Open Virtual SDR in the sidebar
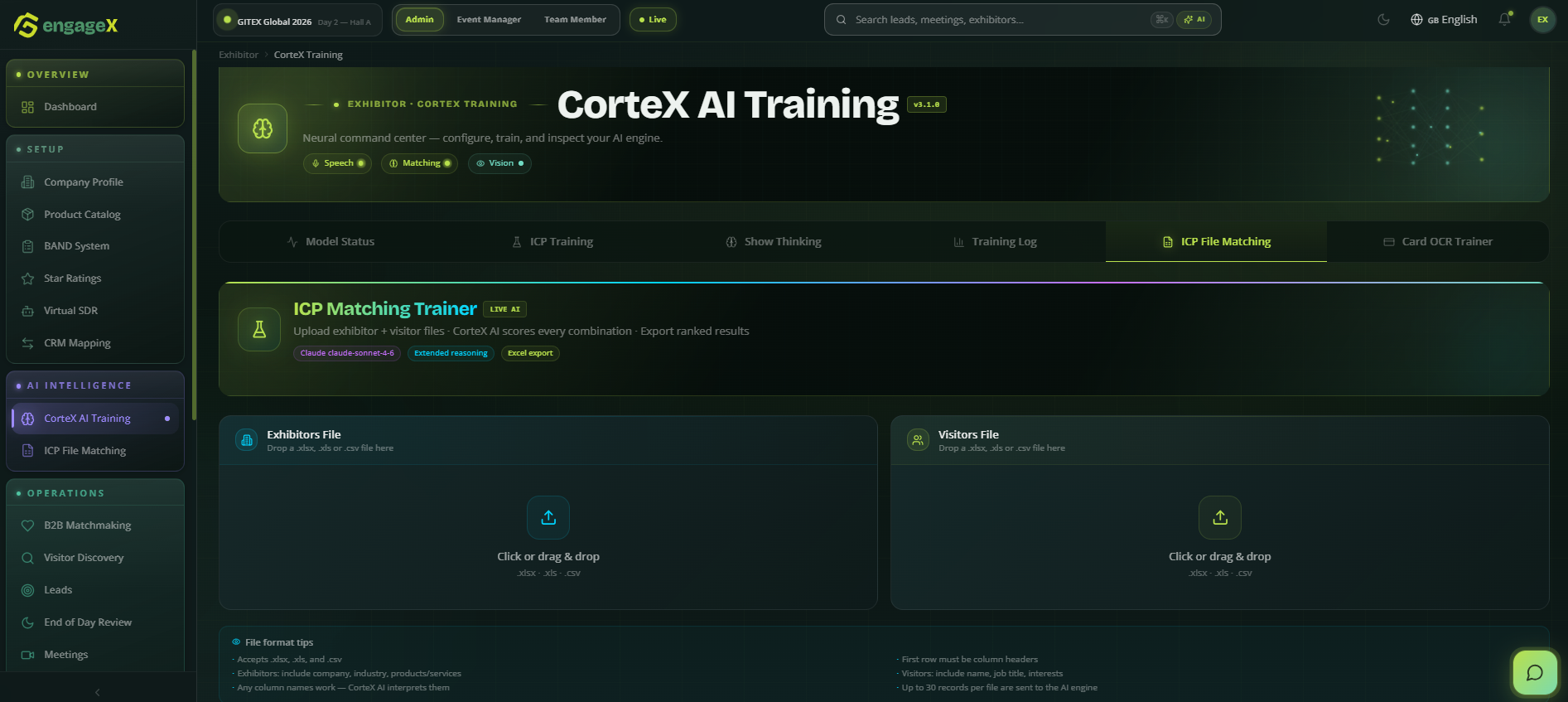This screenshot has width=1568, height=702. tap(95, 311)
